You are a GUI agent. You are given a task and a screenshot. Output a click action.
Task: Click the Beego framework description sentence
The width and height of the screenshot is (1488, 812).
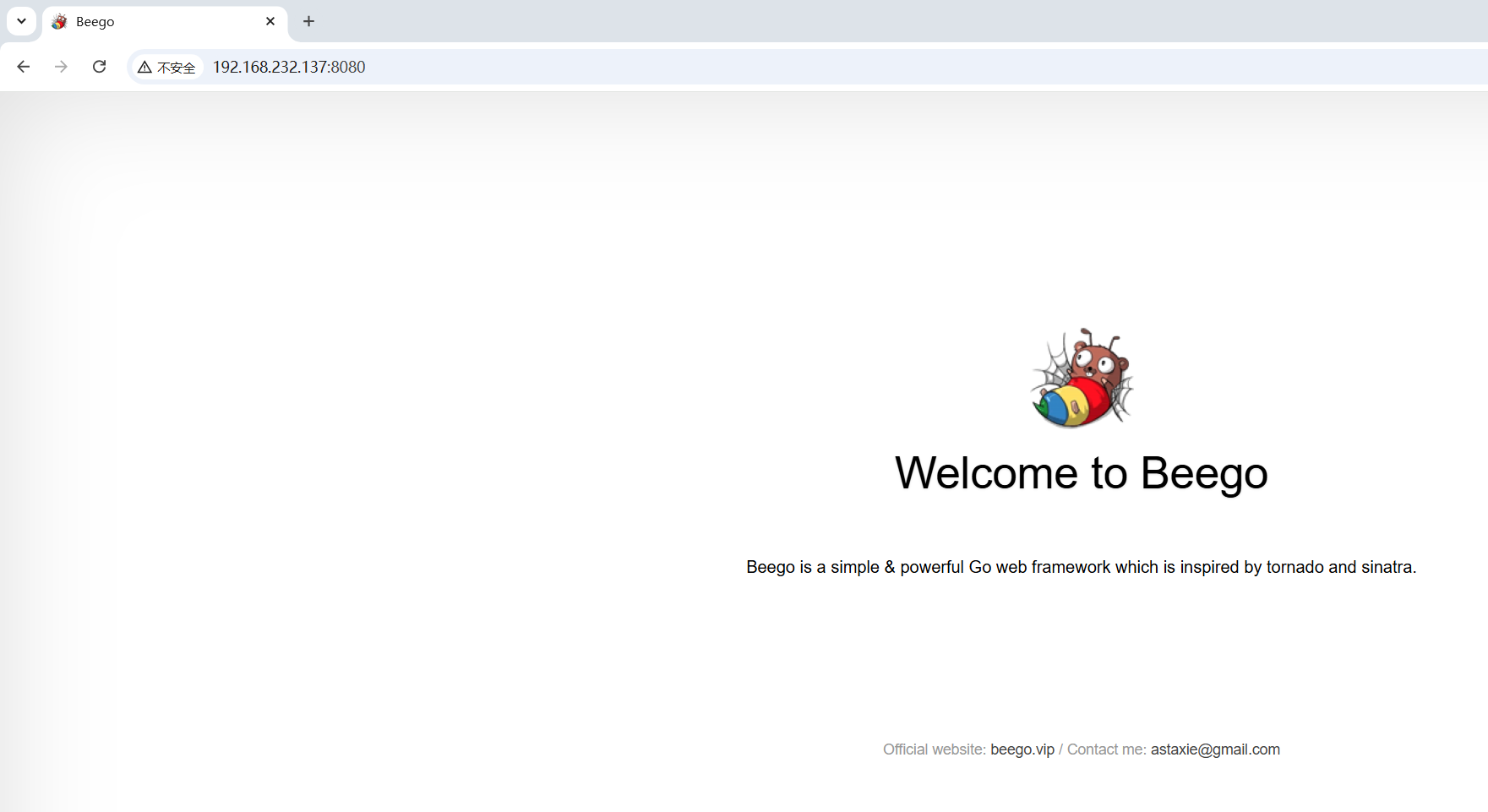1082,567
